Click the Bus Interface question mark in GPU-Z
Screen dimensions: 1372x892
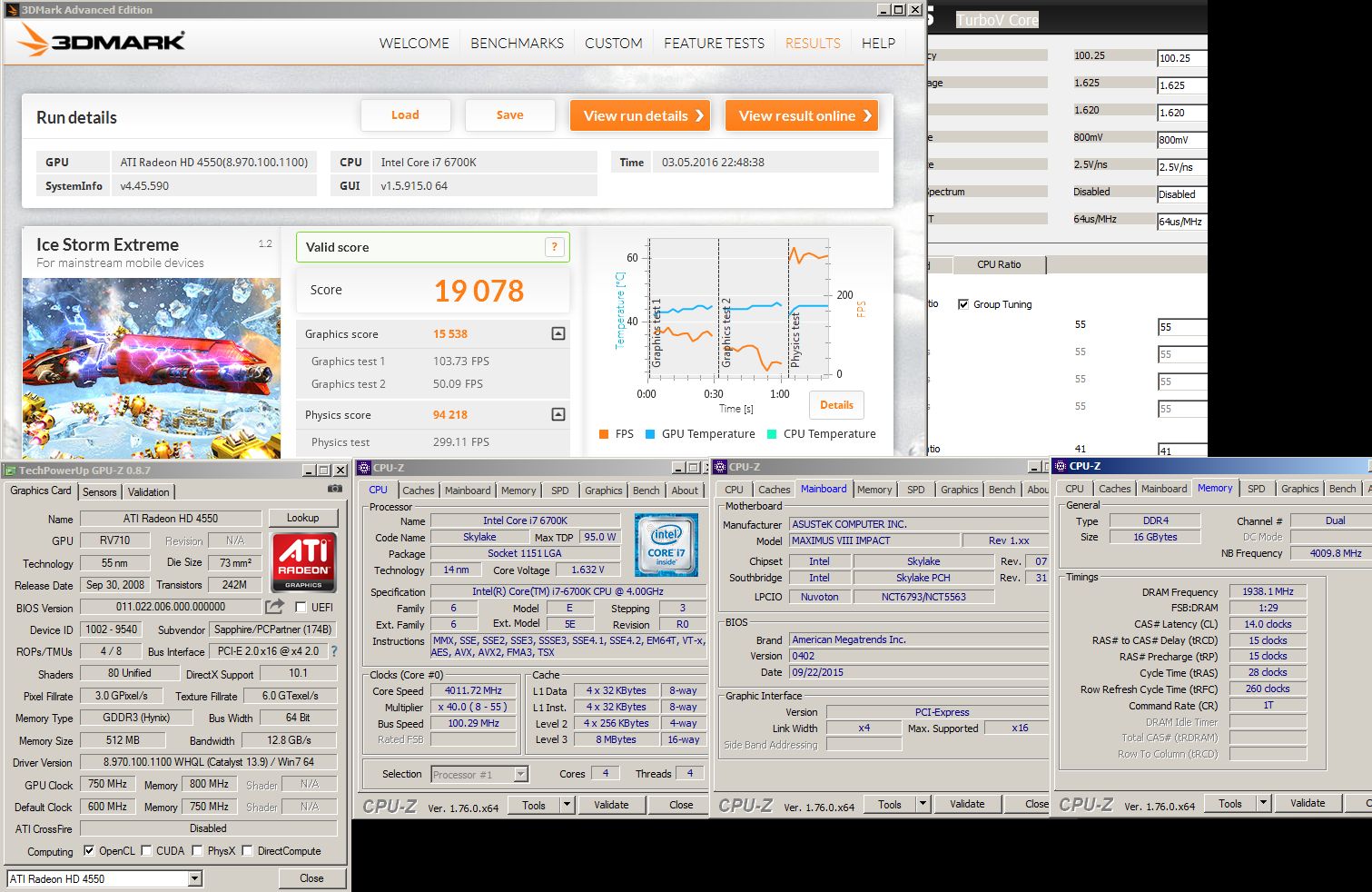(333, 651)
